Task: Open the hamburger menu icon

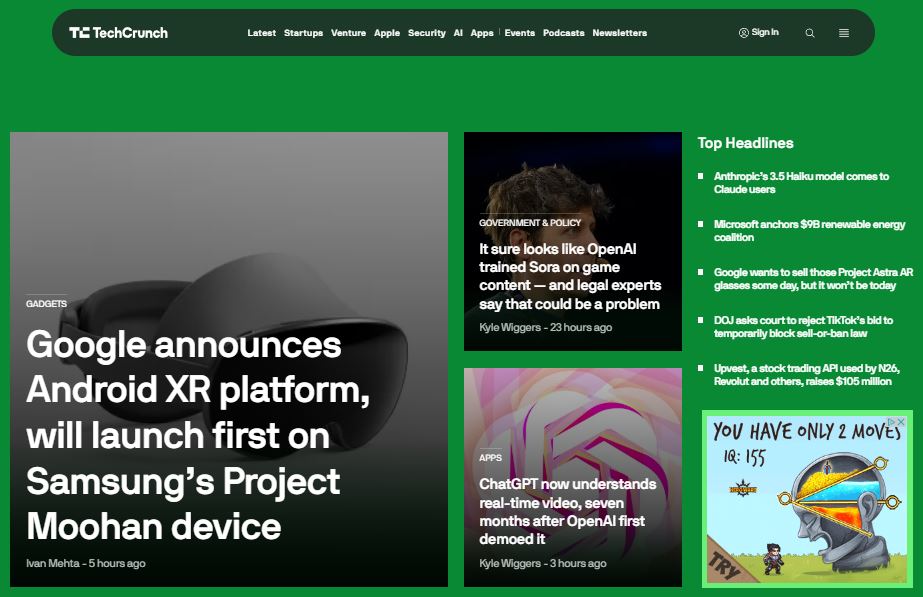Action: coord(844,33)
